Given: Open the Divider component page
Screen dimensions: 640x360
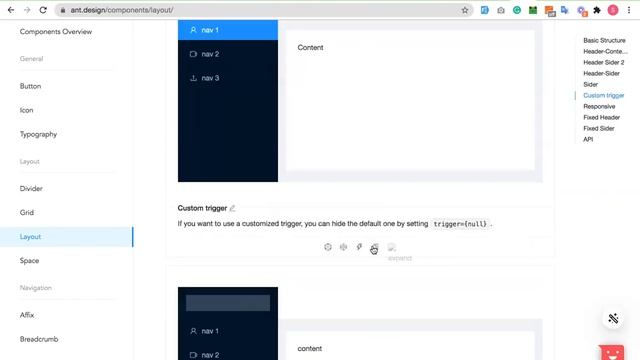Looking at the screenshot, I should [x=31, y=189].
